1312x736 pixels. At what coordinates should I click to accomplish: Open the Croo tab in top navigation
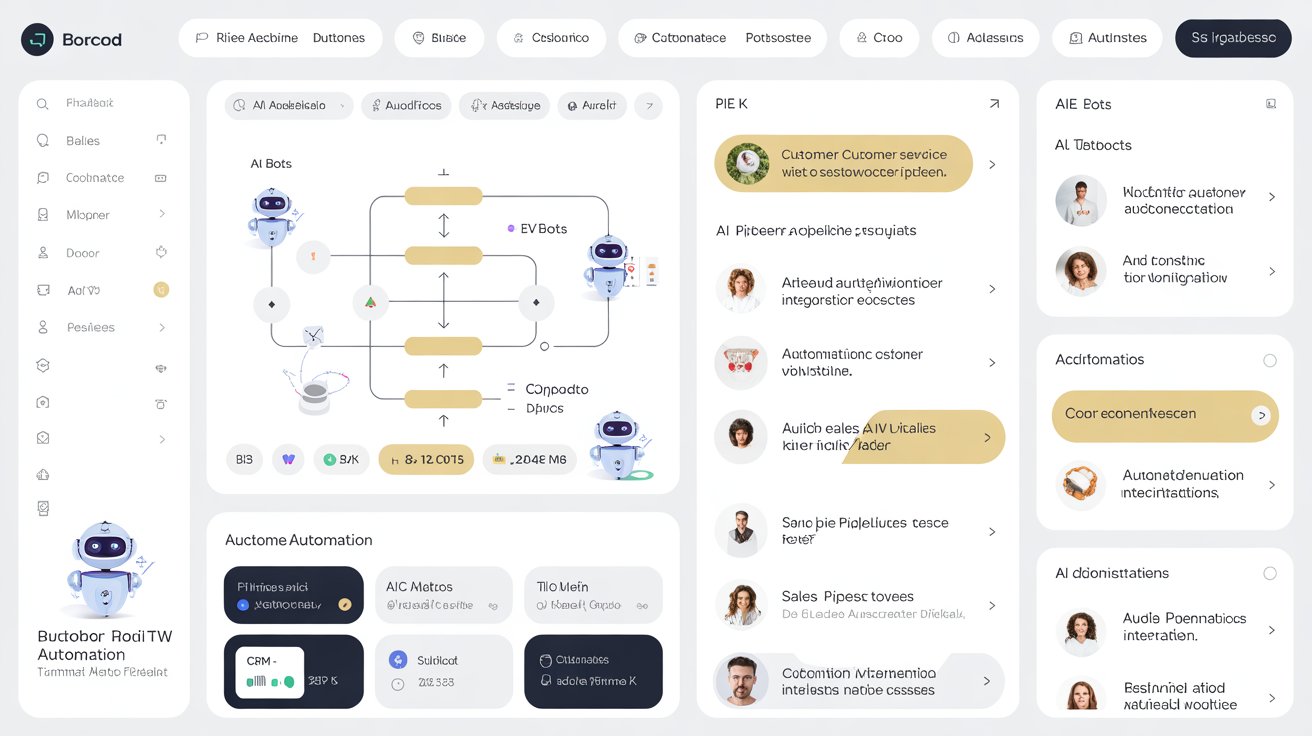[x=879, y=38]
